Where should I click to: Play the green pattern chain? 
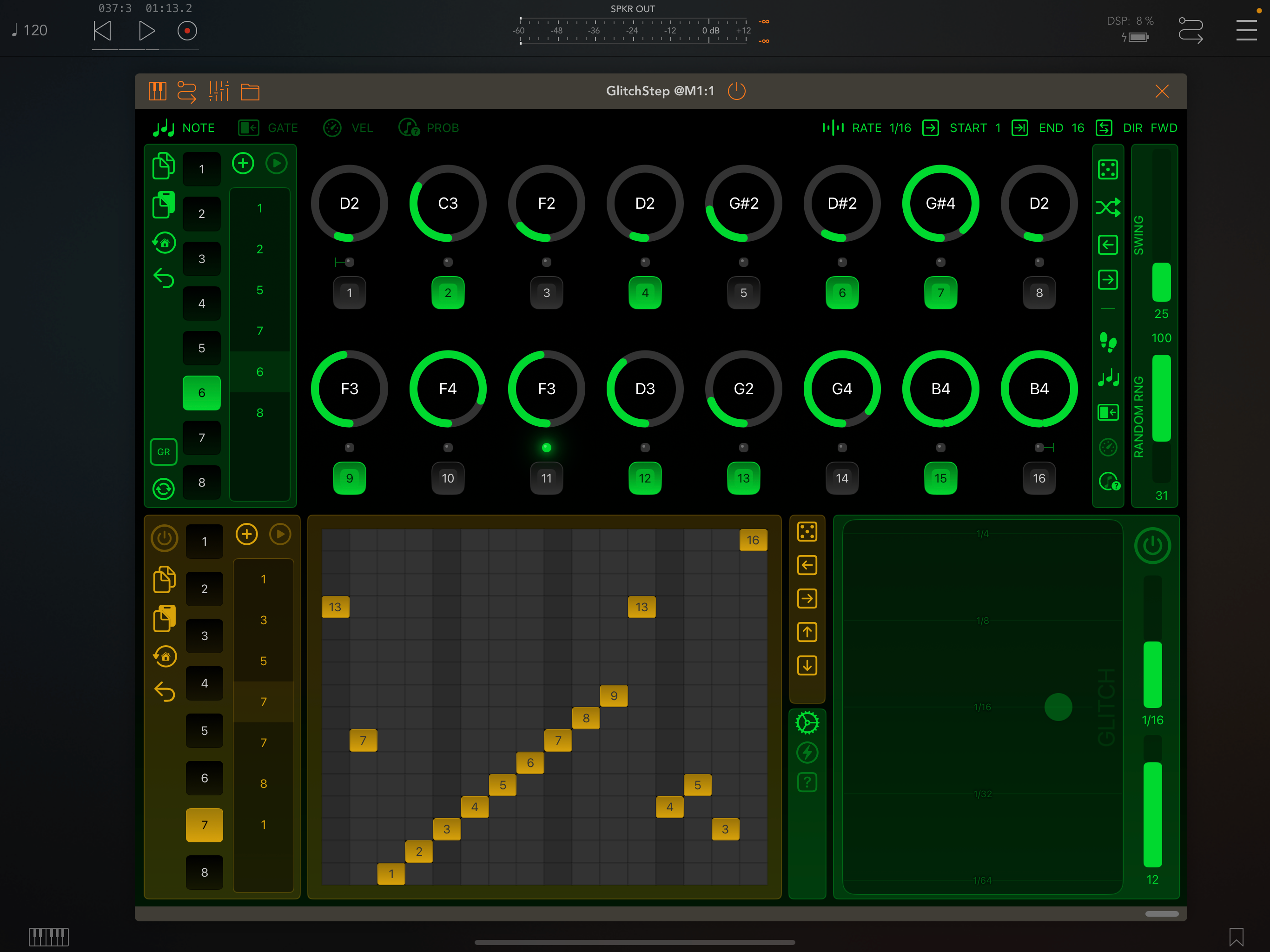pos(277,164)
